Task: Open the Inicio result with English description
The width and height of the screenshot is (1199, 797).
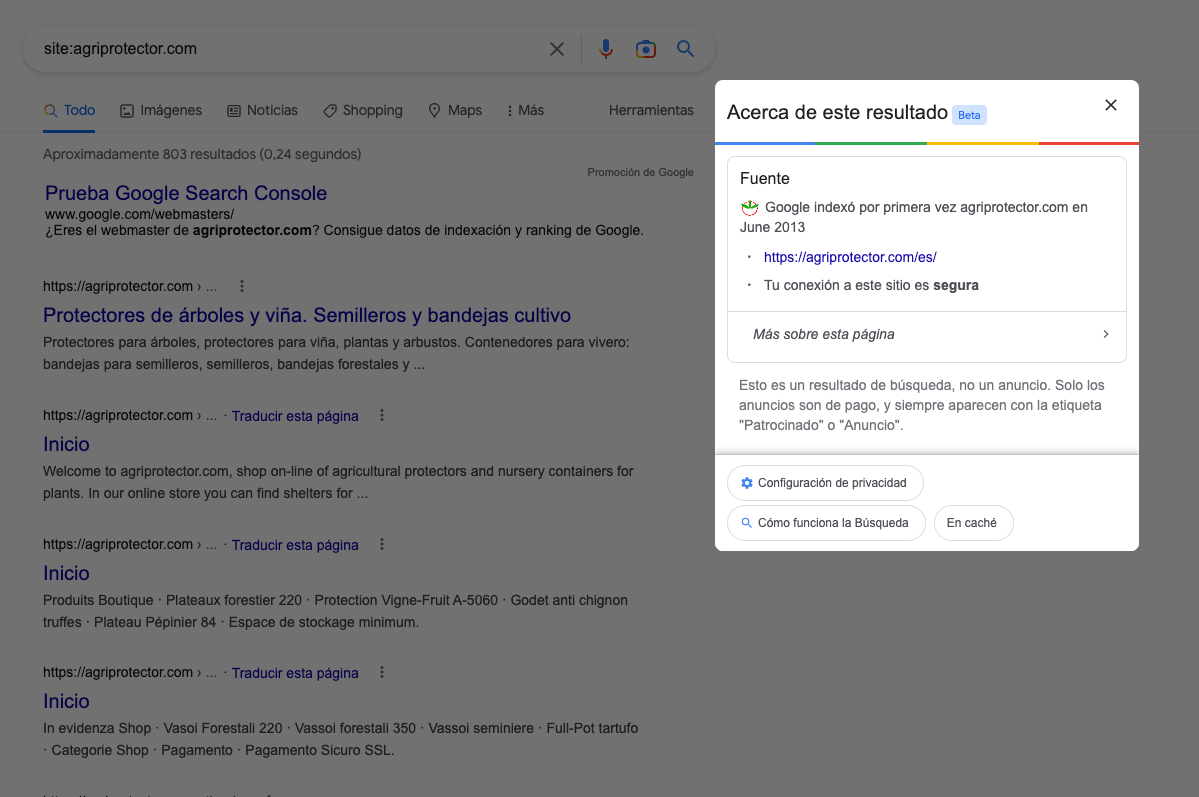Action: pyautogui.click(x=66, y=444)
